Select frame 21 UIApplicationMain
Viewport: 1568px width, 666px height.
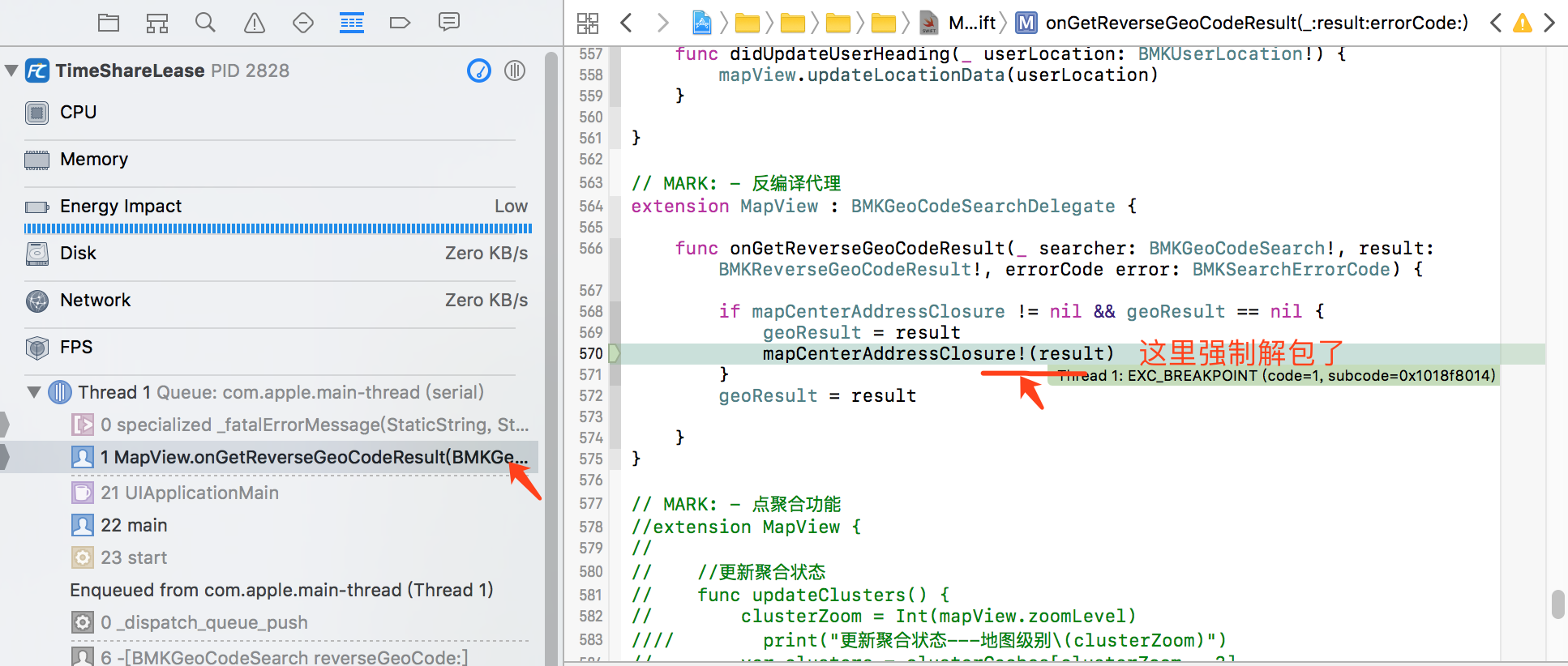pos(269,493)
